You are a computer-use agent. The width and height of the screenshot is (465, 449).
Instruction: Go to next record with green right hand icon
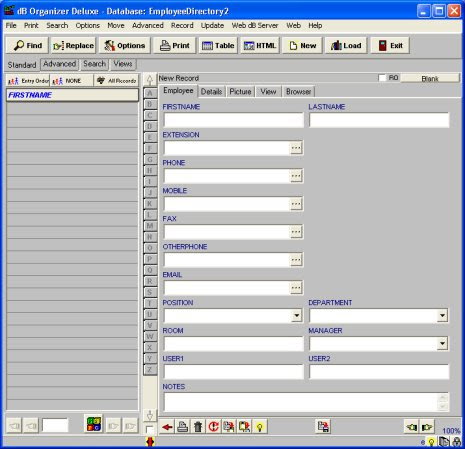427,427
